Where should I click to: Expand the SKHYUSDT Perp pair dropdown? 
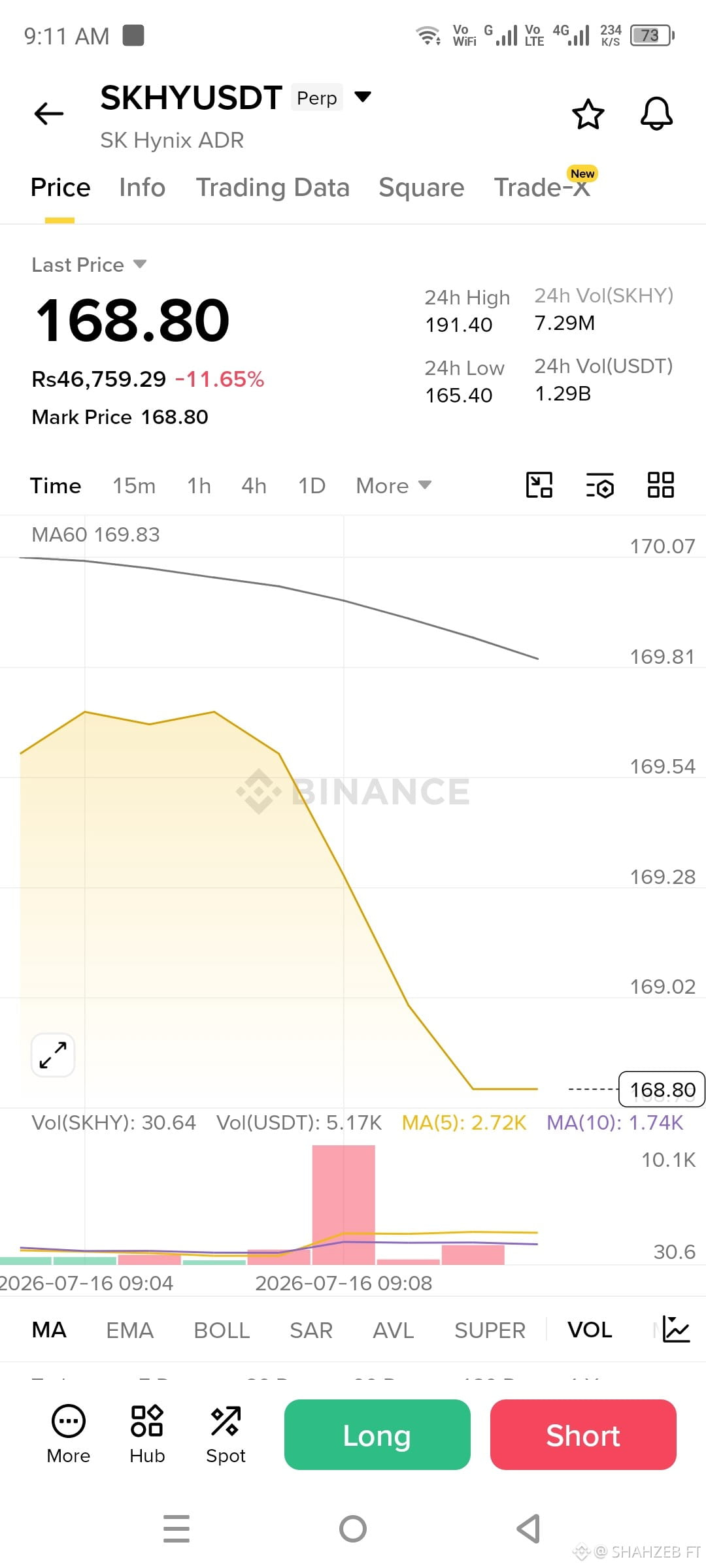363,97
